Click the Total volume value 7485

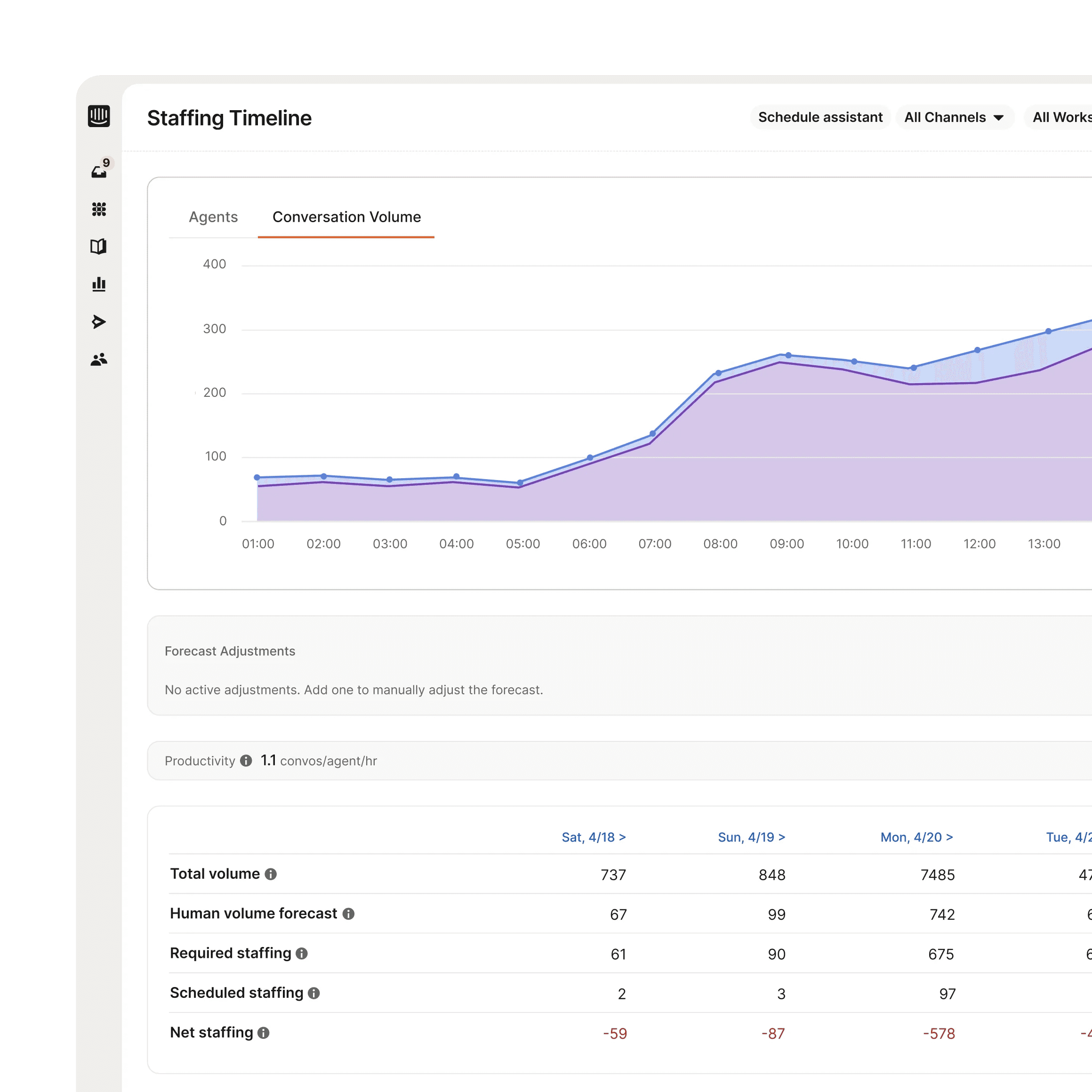(x=938, y=875)
